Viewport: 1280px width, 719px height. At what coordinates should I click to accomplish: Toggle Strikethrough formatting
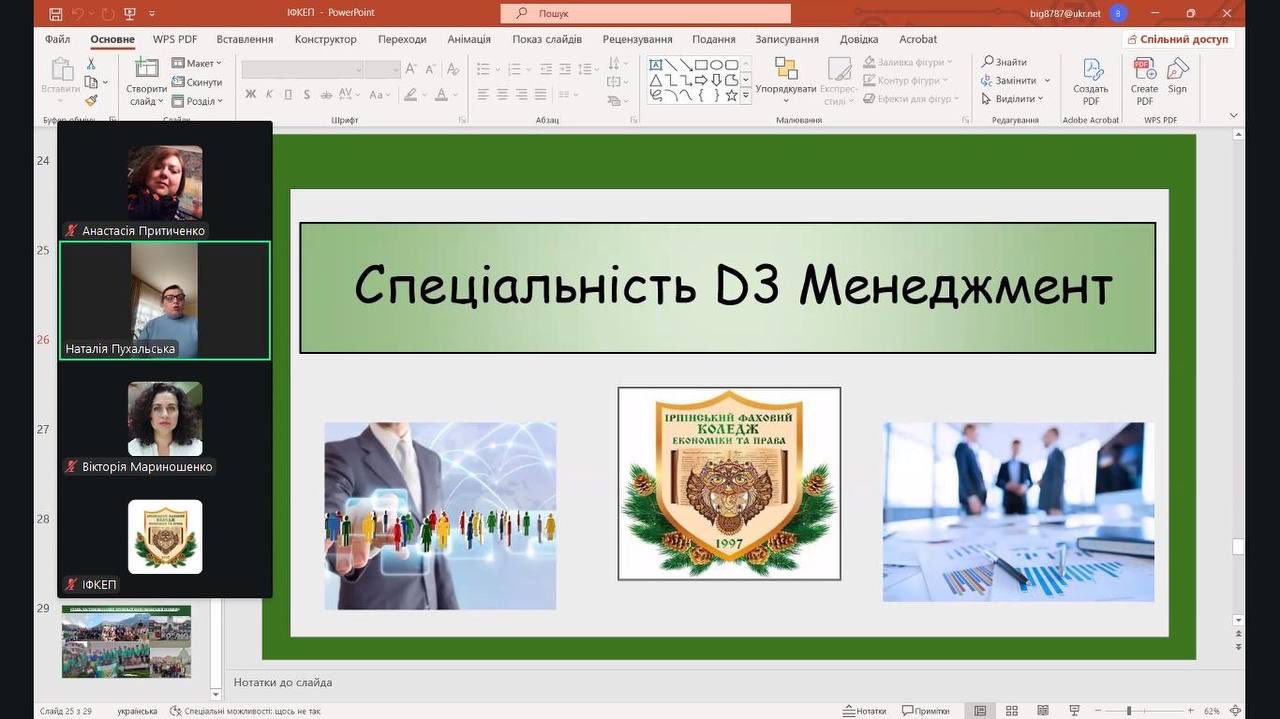tap(326, 95)
